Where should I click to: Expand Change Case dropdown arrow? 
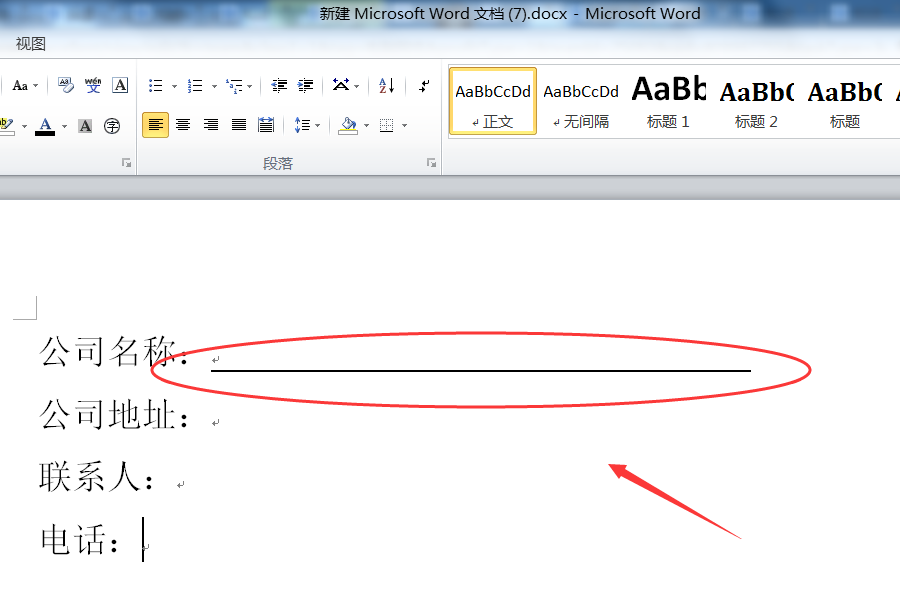[36, 86]
